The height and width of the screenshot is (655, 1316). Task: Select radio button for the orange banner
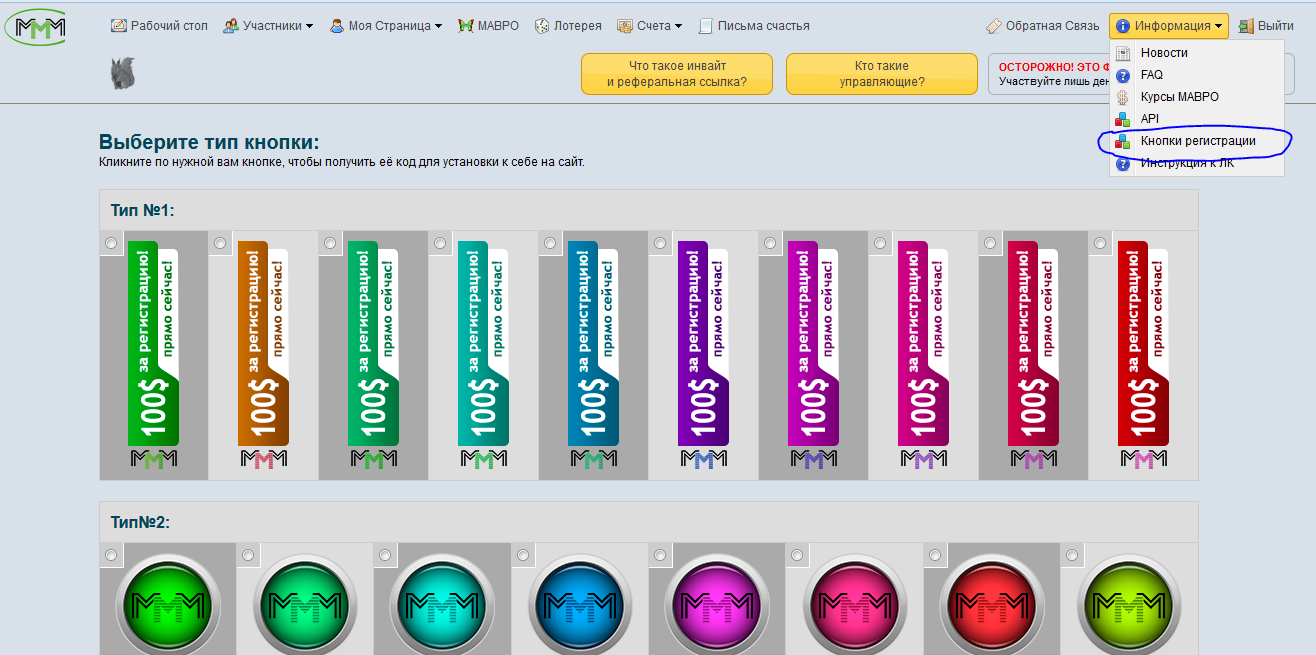click(220, 243)
